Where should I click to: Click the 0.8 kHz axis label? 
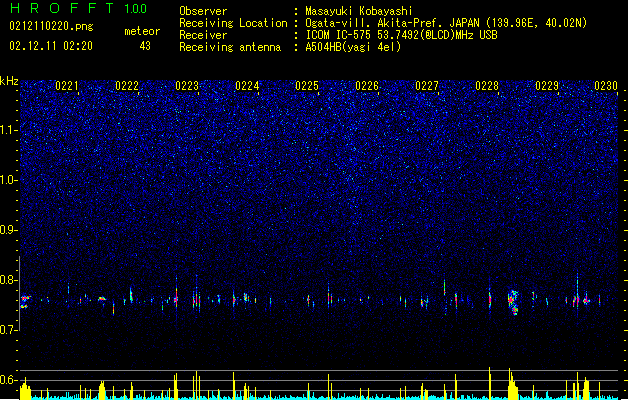(x=9, y=280)
